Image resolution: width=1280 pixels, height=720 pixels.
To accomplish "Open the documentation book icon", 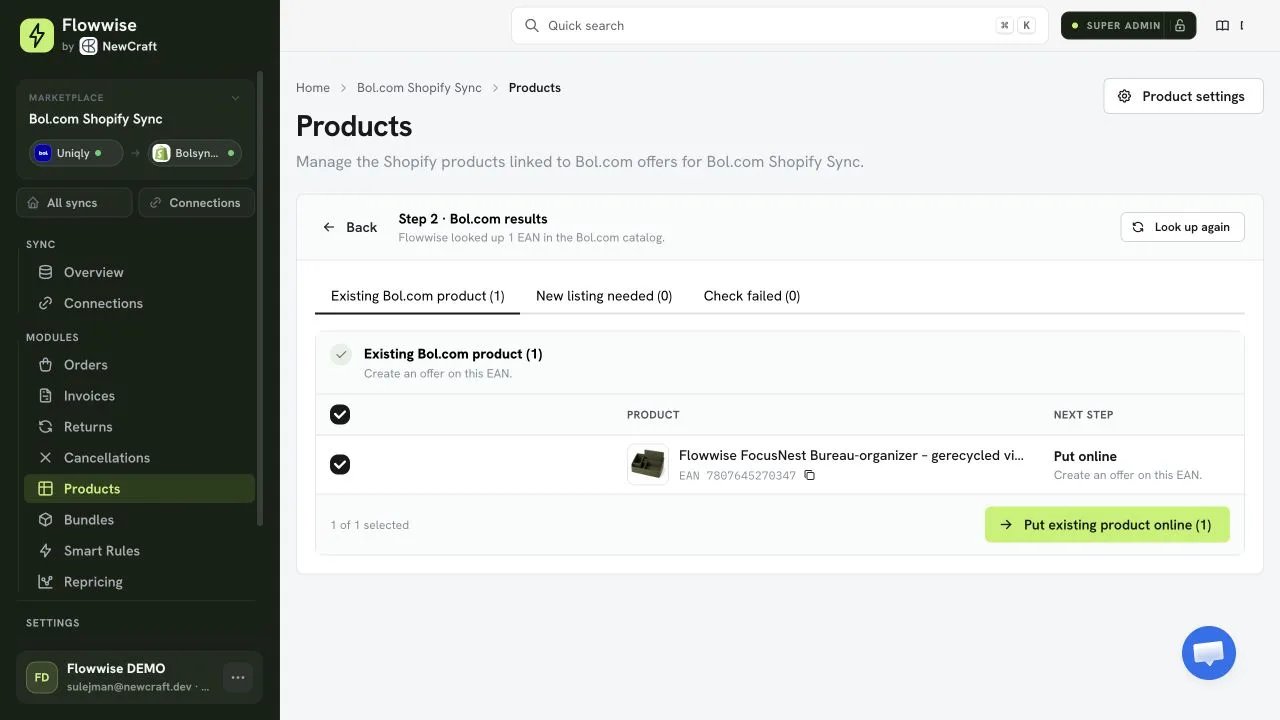I will click(x=1222, y=26).
